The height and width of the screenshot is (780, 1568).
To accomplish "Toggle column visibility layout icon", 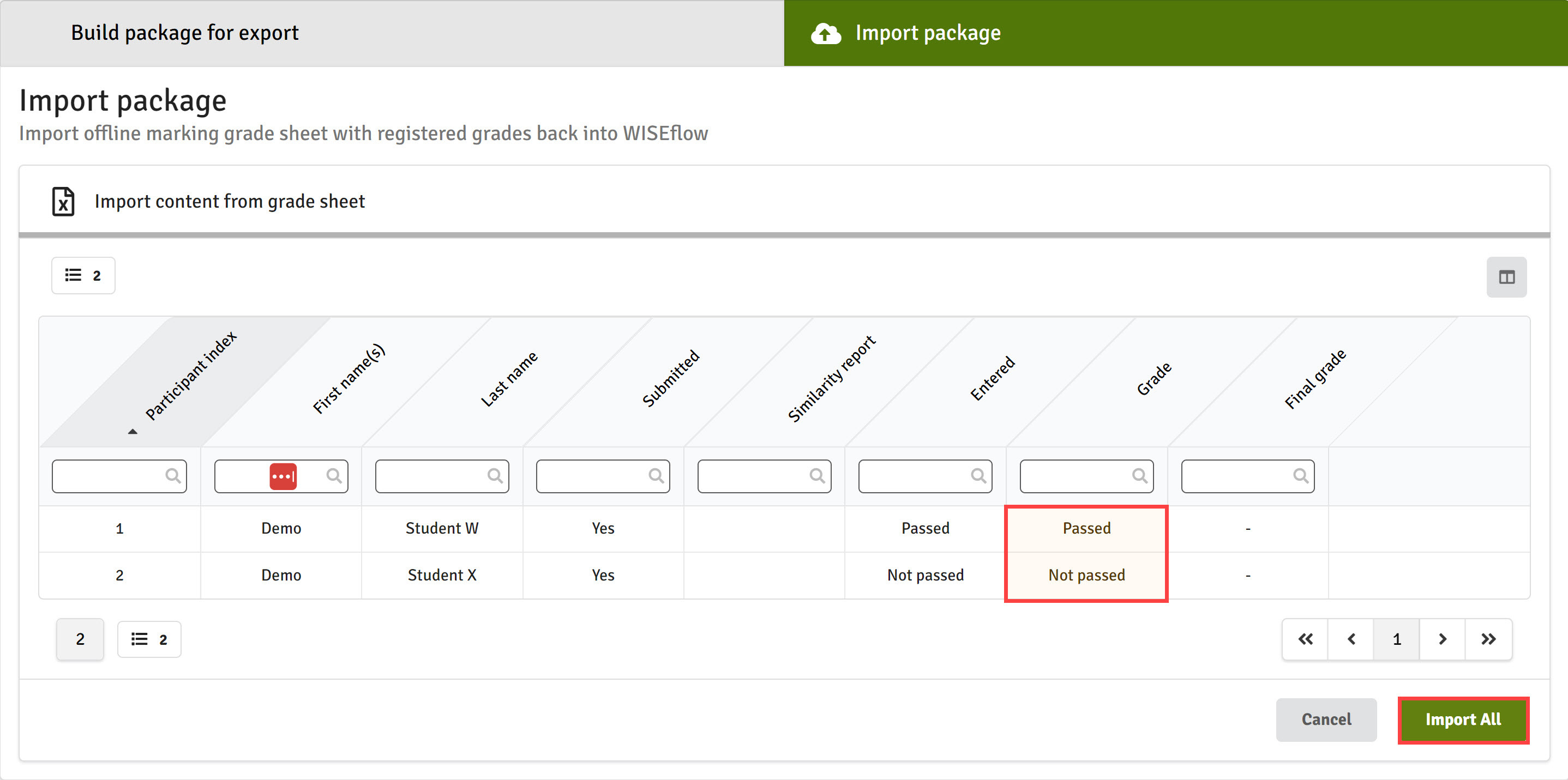I will pos(1506,277).
